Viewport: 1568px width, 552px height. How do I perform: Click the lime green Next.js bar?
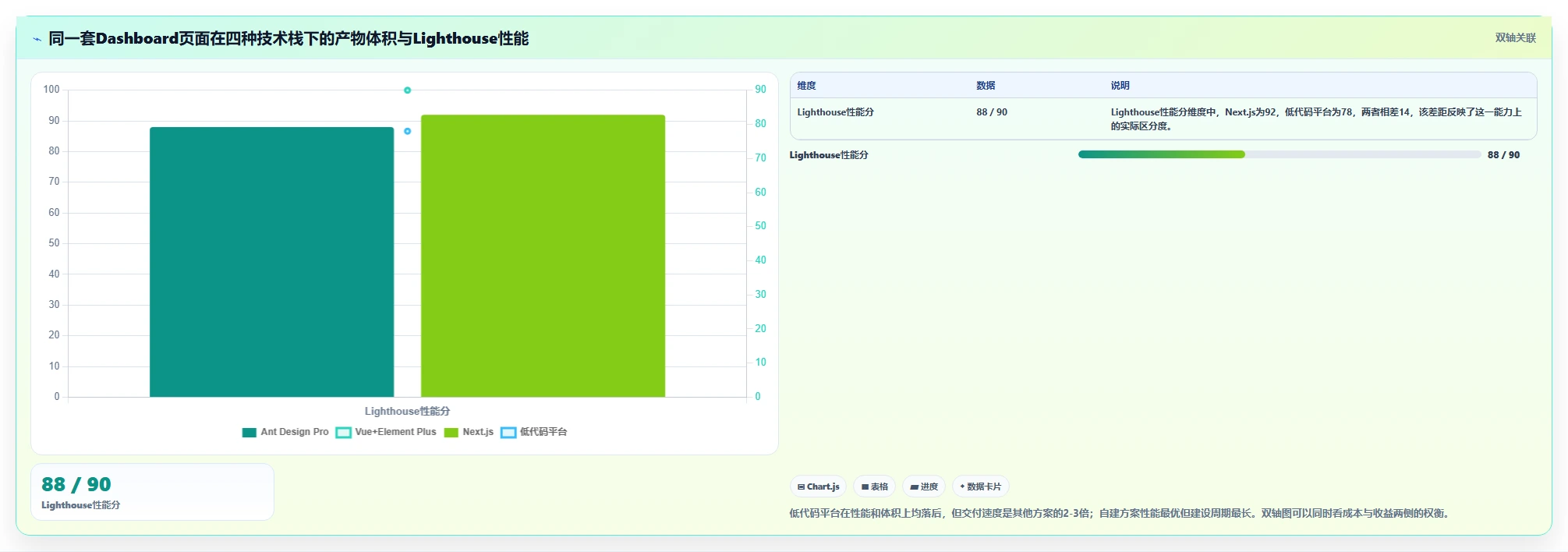(543, 256)
